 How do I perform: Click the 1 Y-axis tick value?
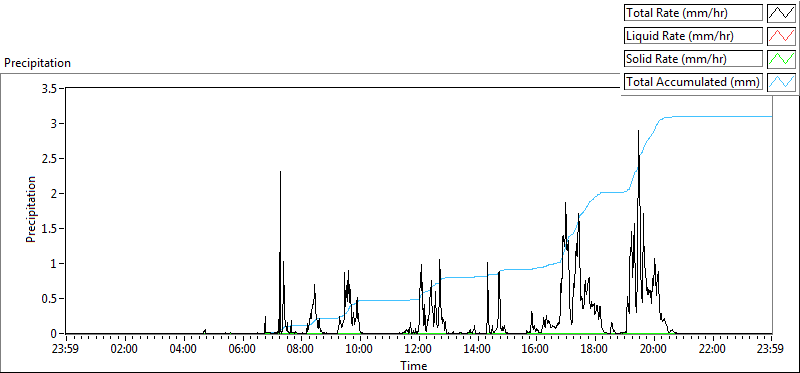54,263
